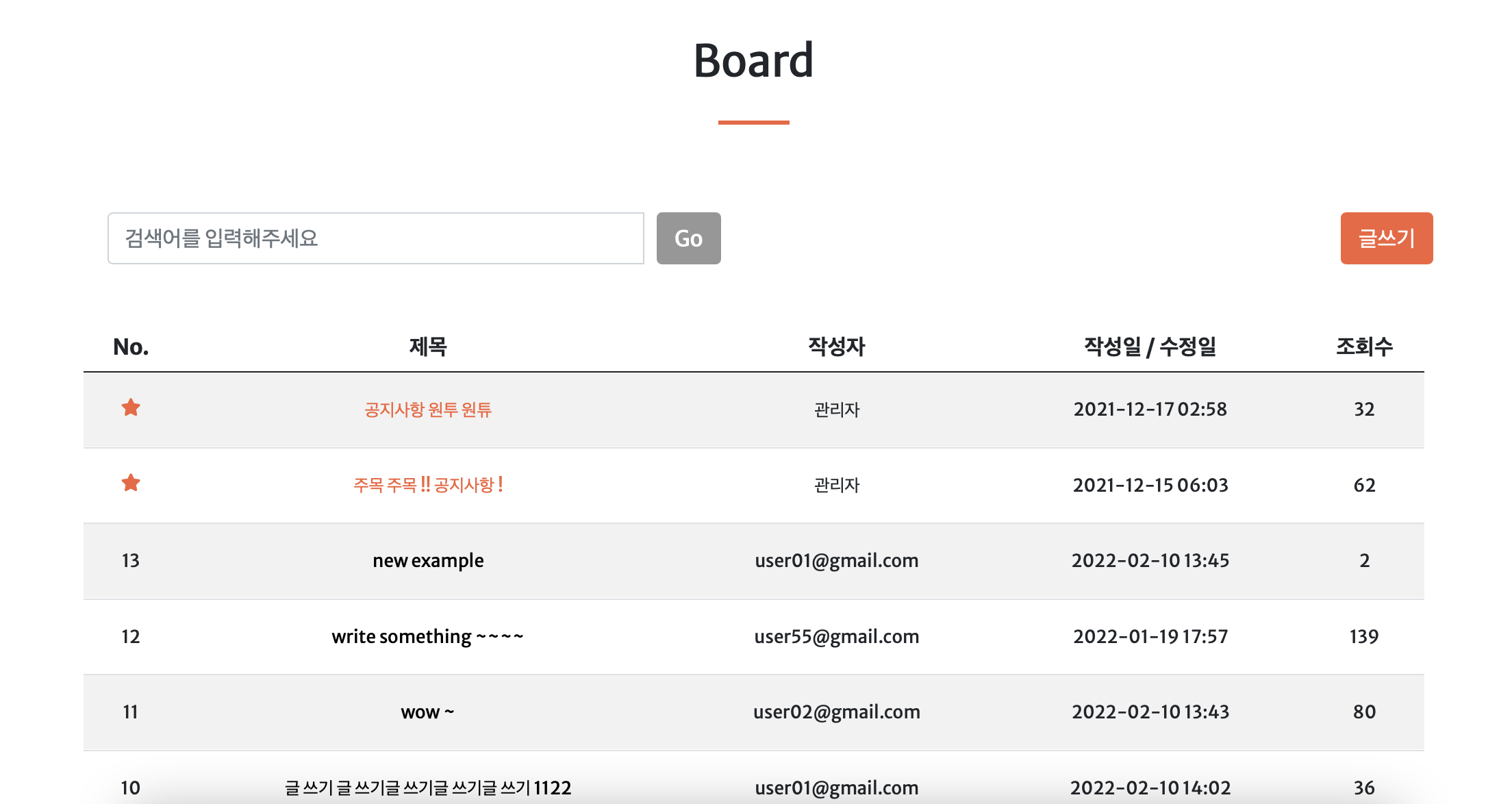
Task: Click the search keyword input field
Action: pyautogui.click(x=375, y=238)
